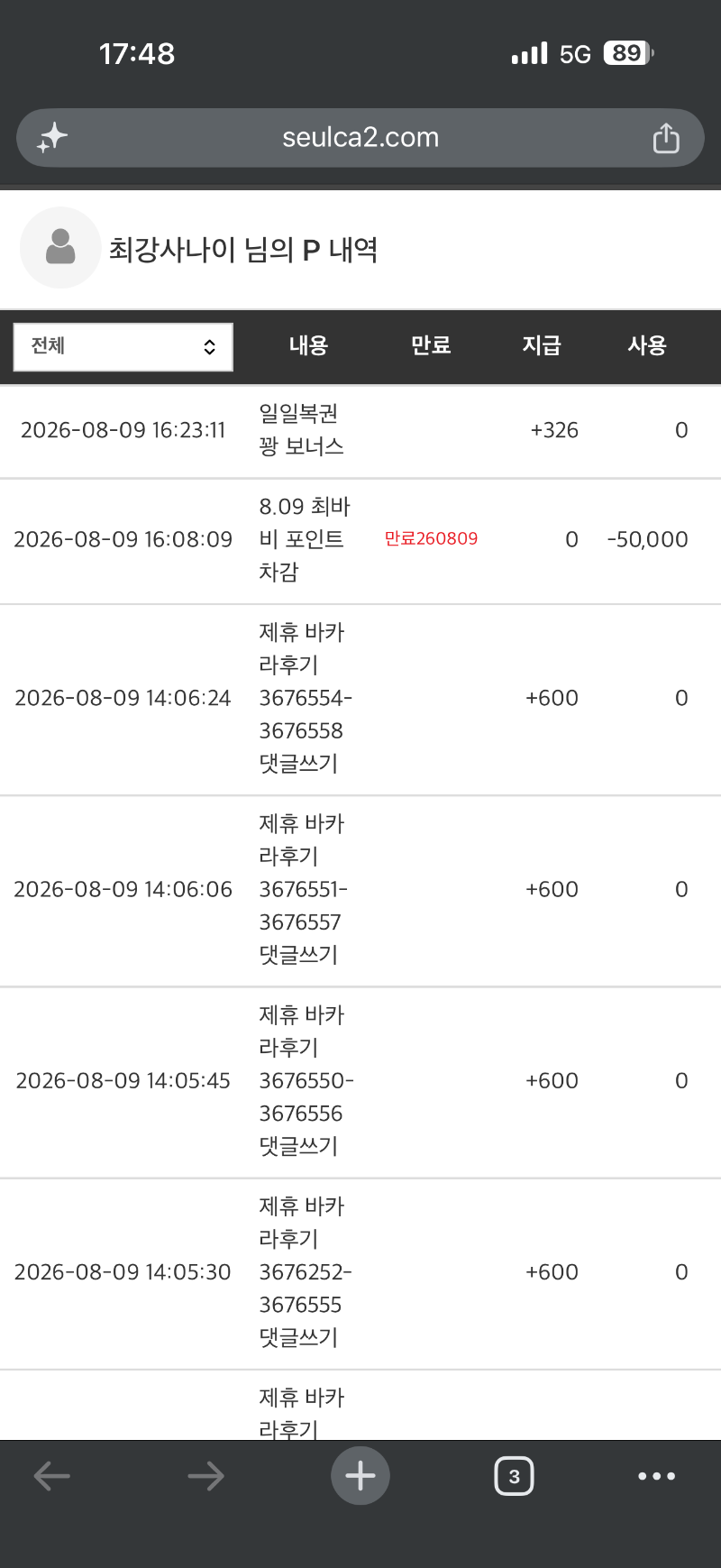
Task: Go forward with the right arrow
Action: coord(205,1476)
